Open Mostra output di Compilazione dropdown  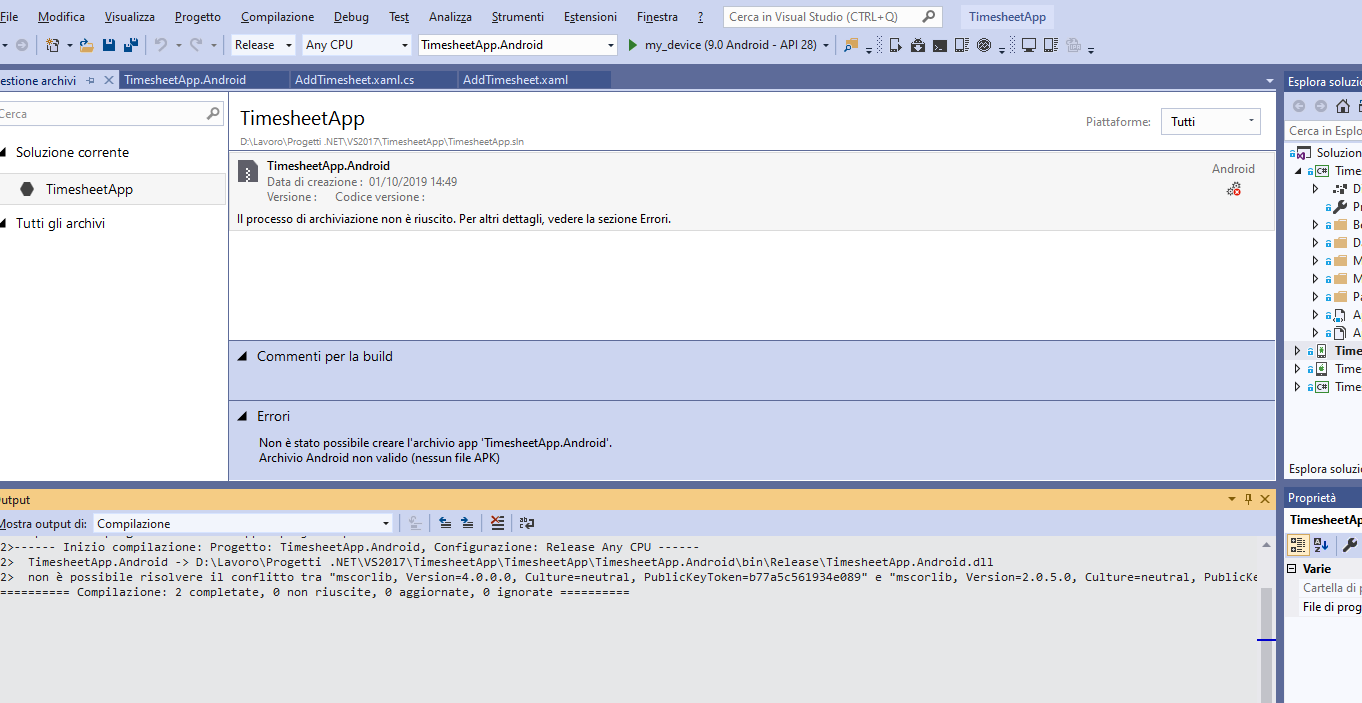(x=244, y=523)
